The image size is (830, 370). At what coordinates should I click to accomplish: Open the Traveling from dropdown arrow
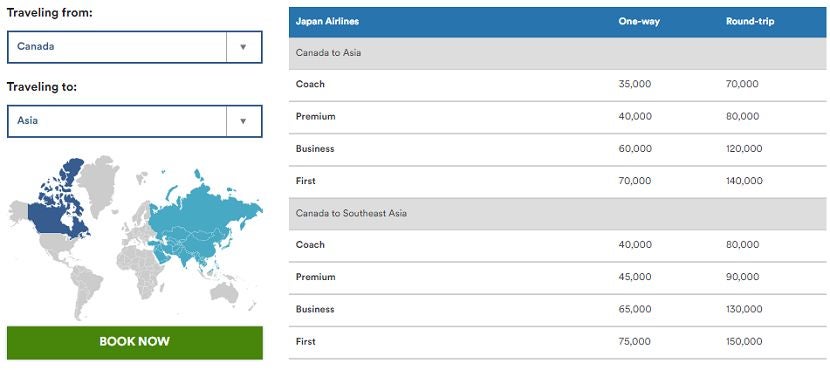243,47
